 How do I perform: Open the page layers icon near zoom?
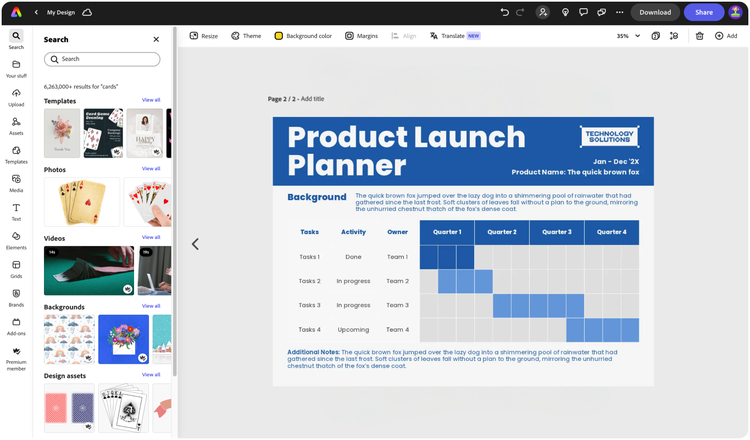(655, 36)
